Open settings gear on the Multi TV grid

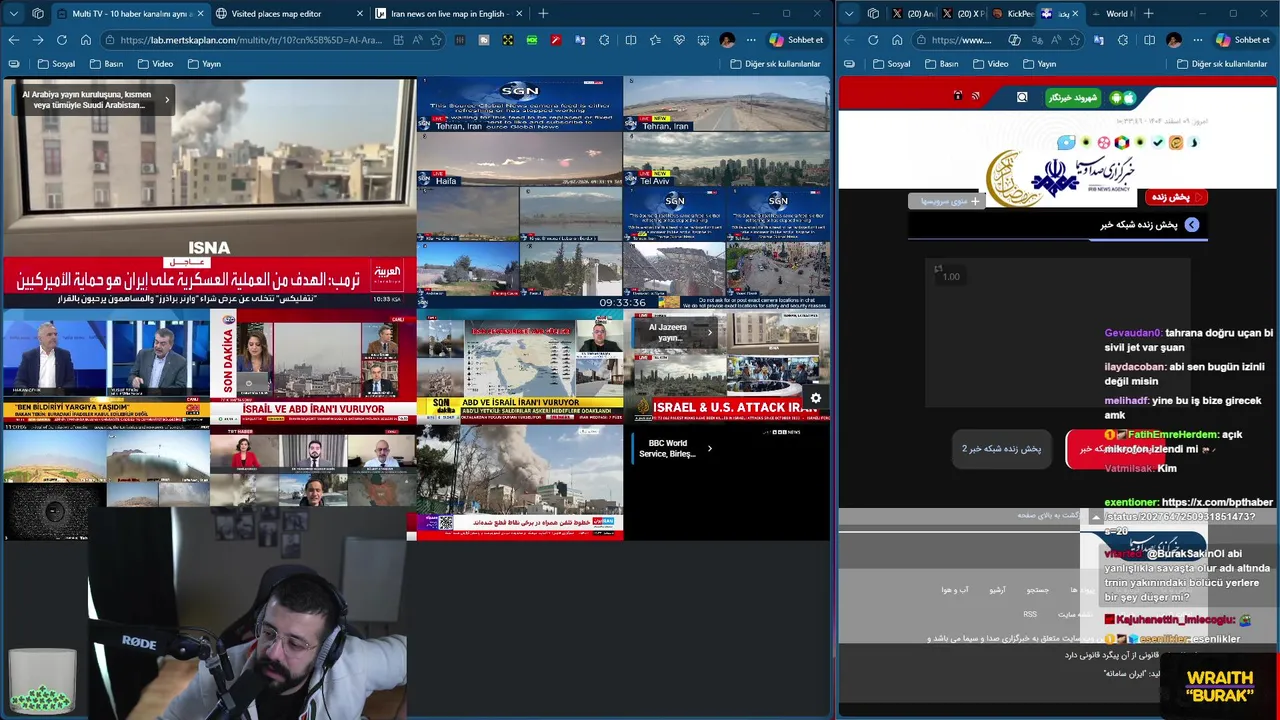[x=816, y=398]
